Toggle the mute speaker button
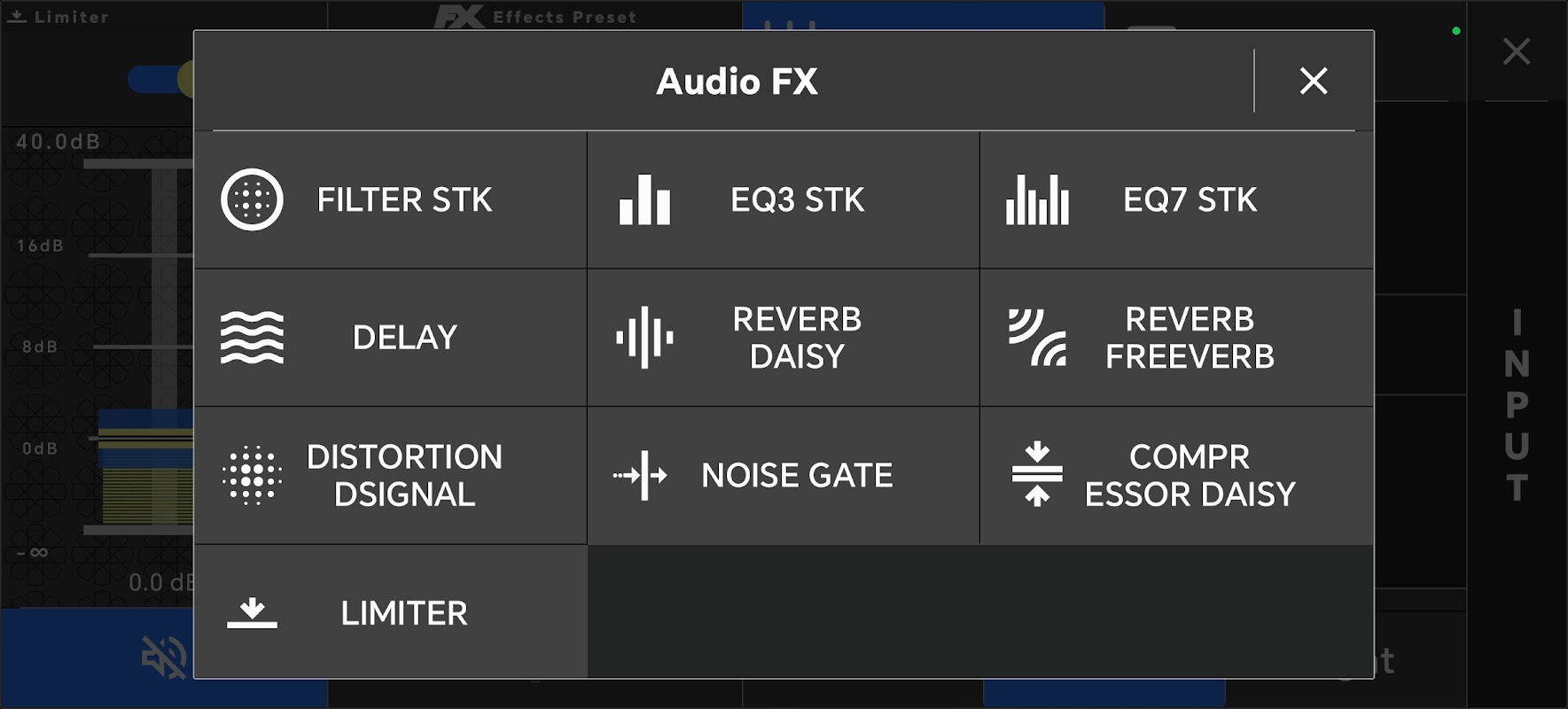Image resolution: width=1568 pixels, height=709 pixels. [164, 658]
